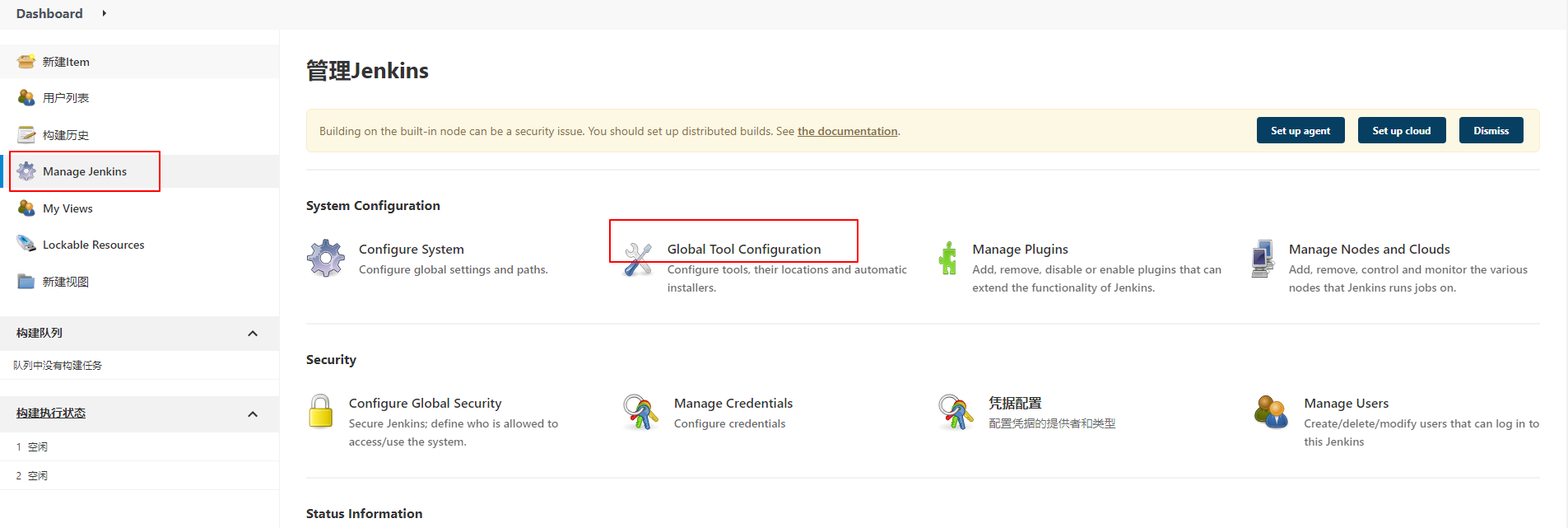Viewport: 1568px width, 528px height.
Task: Click 'Configure global settings and paths.' description
Action: point(454,269)
